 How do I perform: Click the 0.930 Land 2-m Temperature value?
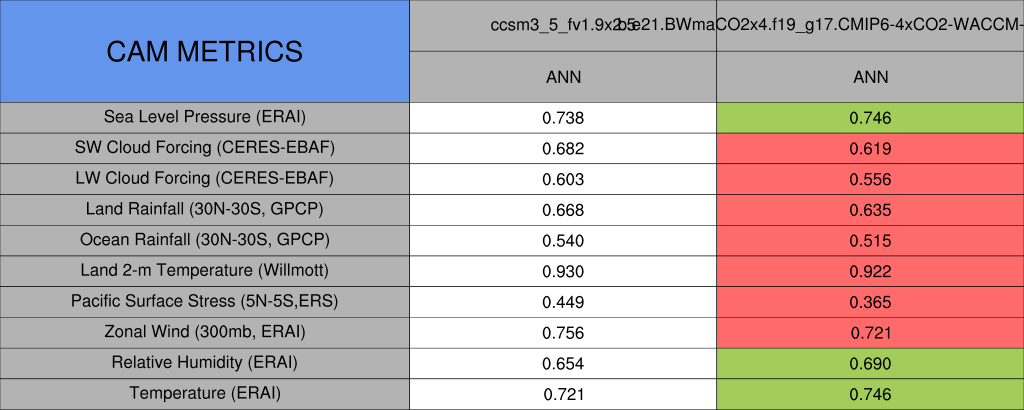tap(562, 270)
